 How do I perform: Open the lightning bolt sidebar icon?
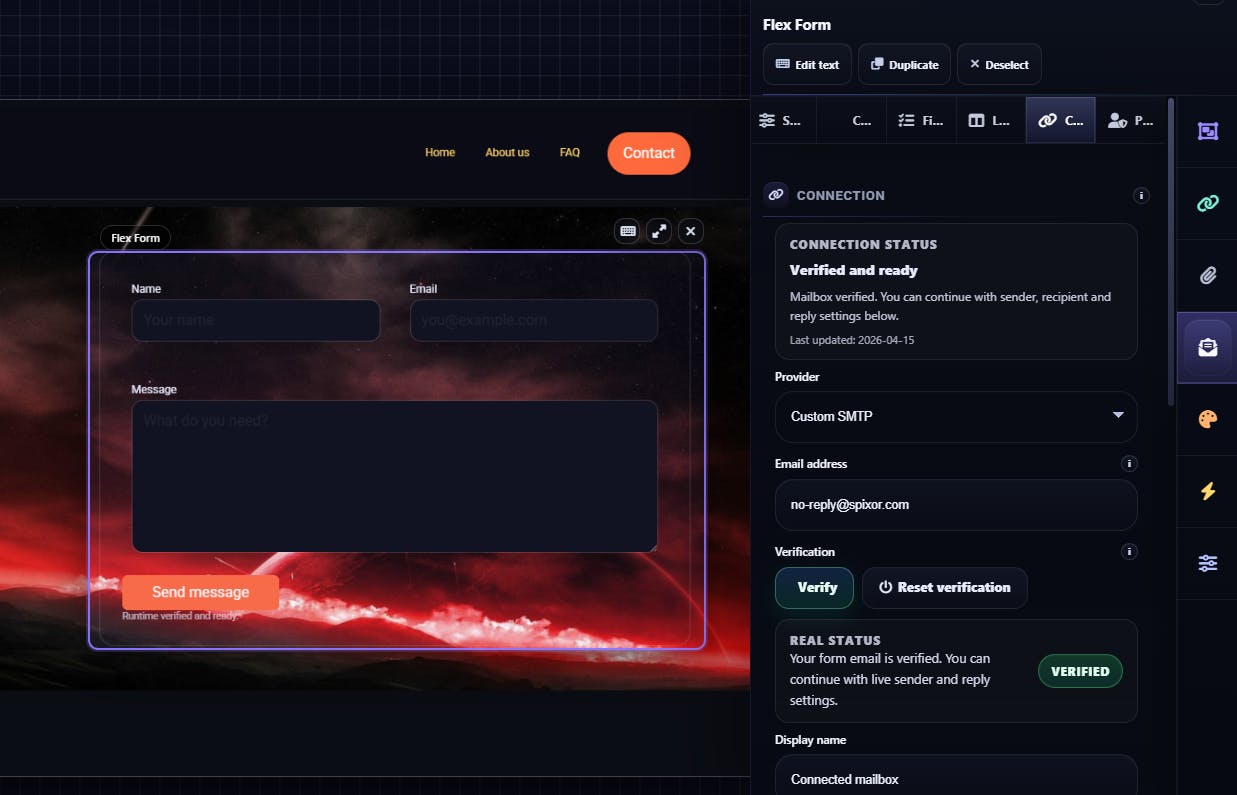[x=1207, y=491]
